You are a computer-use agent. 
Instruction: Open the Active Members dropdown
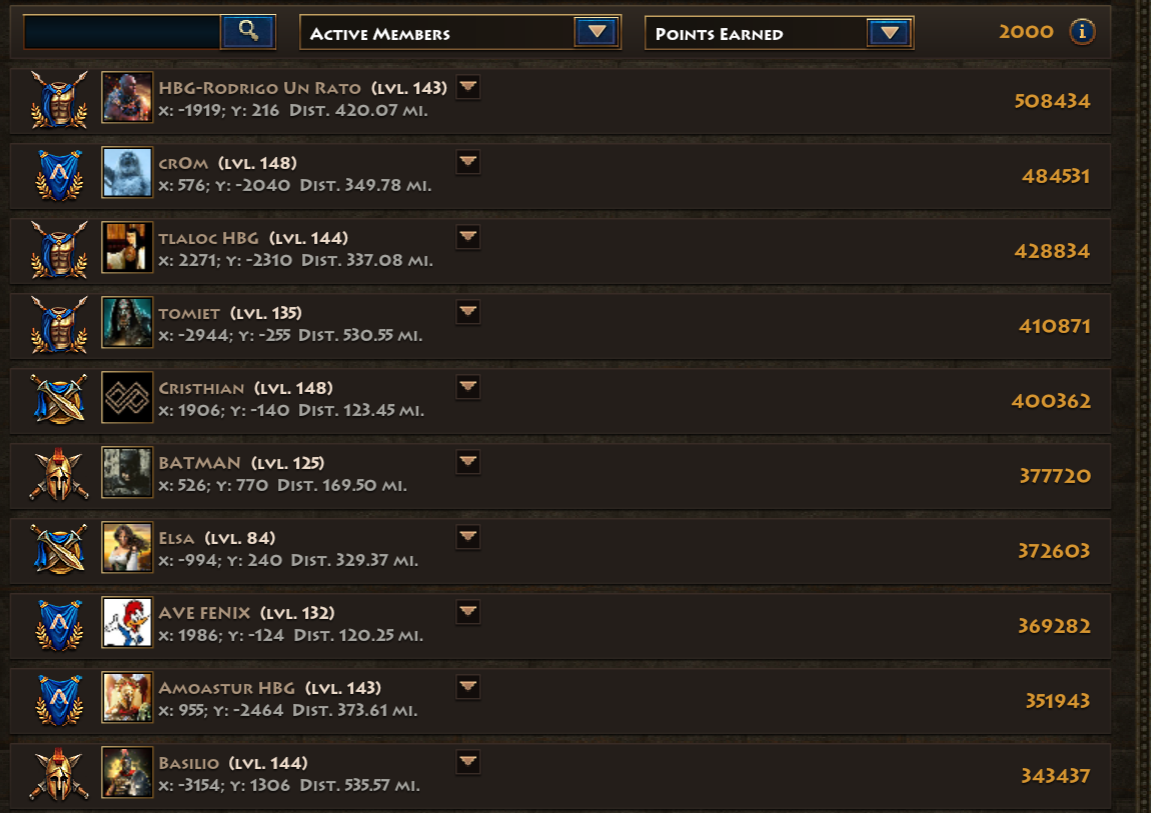[x=460, y=33]
